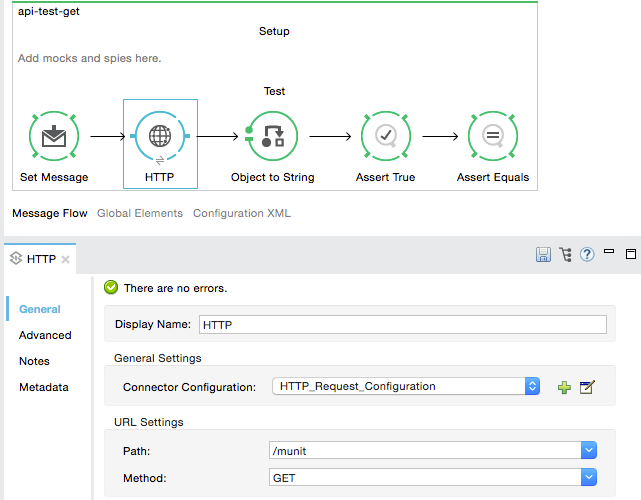
Task: Click the HTTP connector globe icon
Action: [160, 136]
